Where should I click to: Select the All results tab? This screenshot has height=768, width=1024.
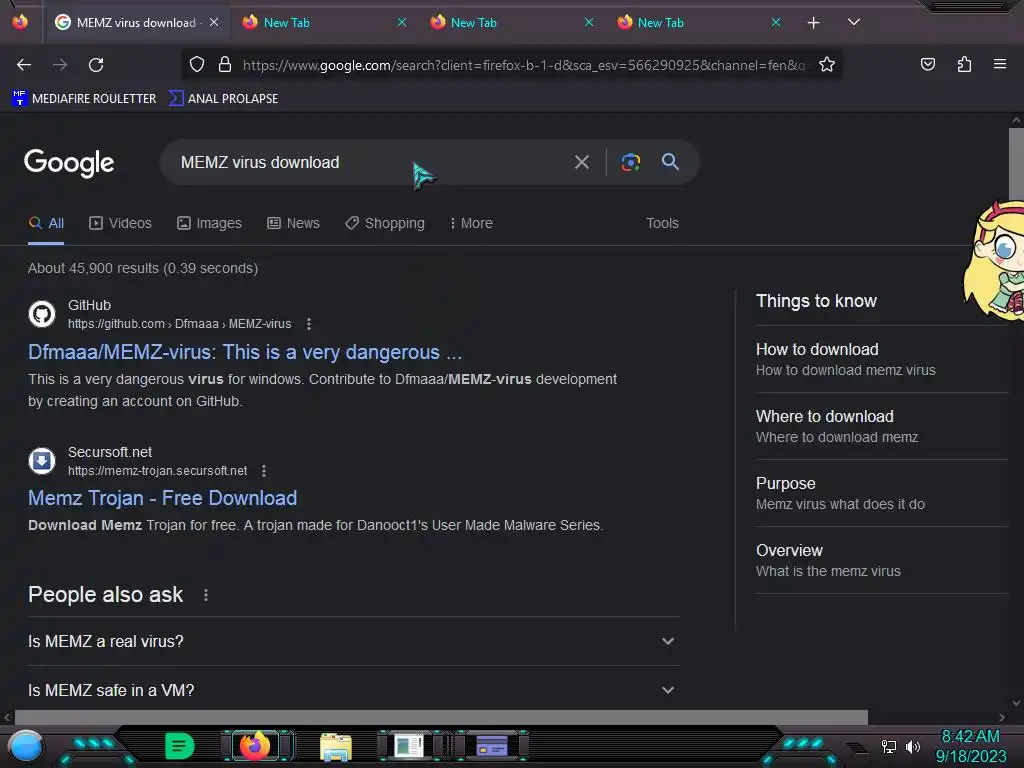click(46, 223)
